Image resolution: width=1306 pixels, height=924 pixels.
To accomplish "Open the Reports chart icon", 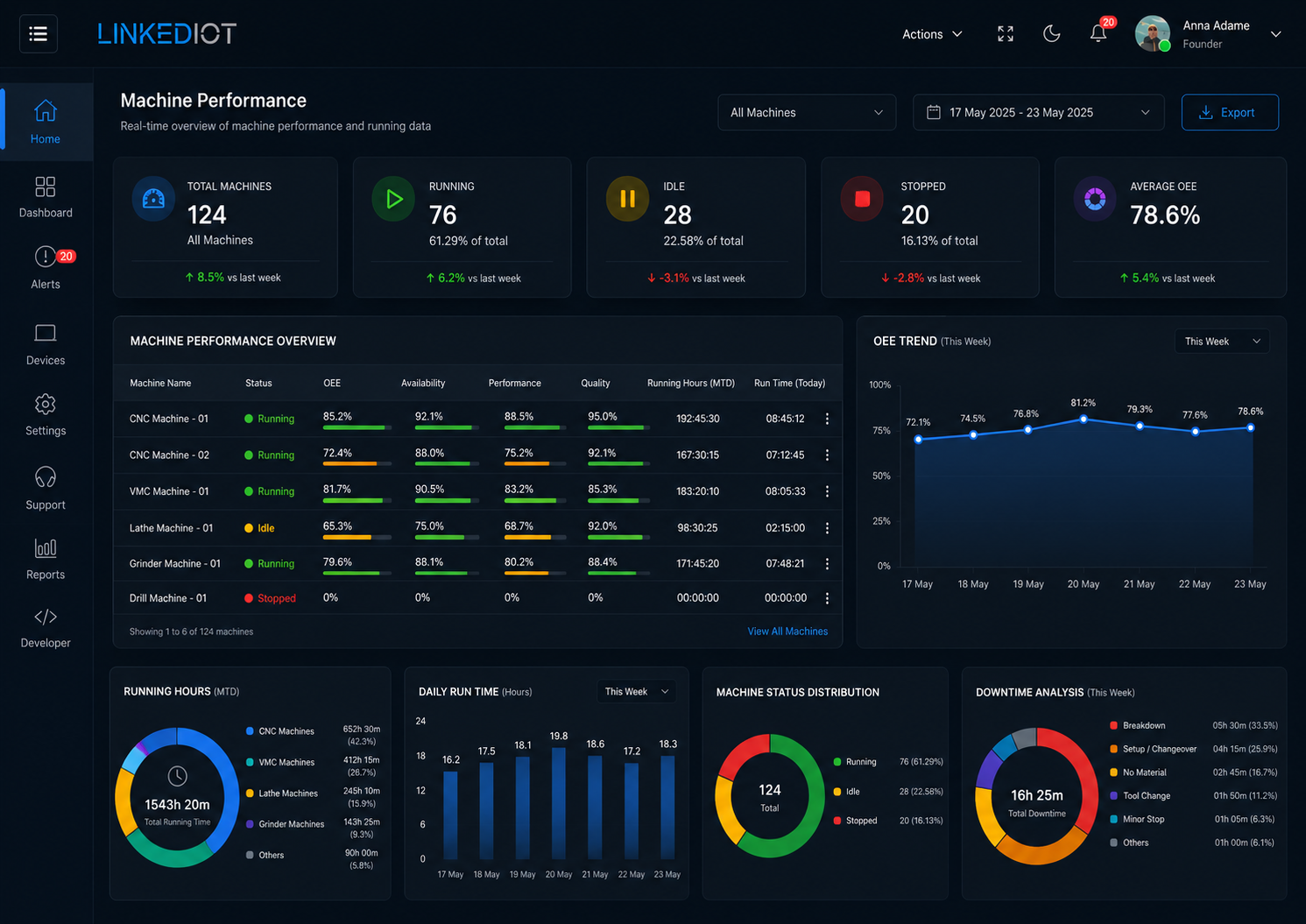I will tap(46, 548).
